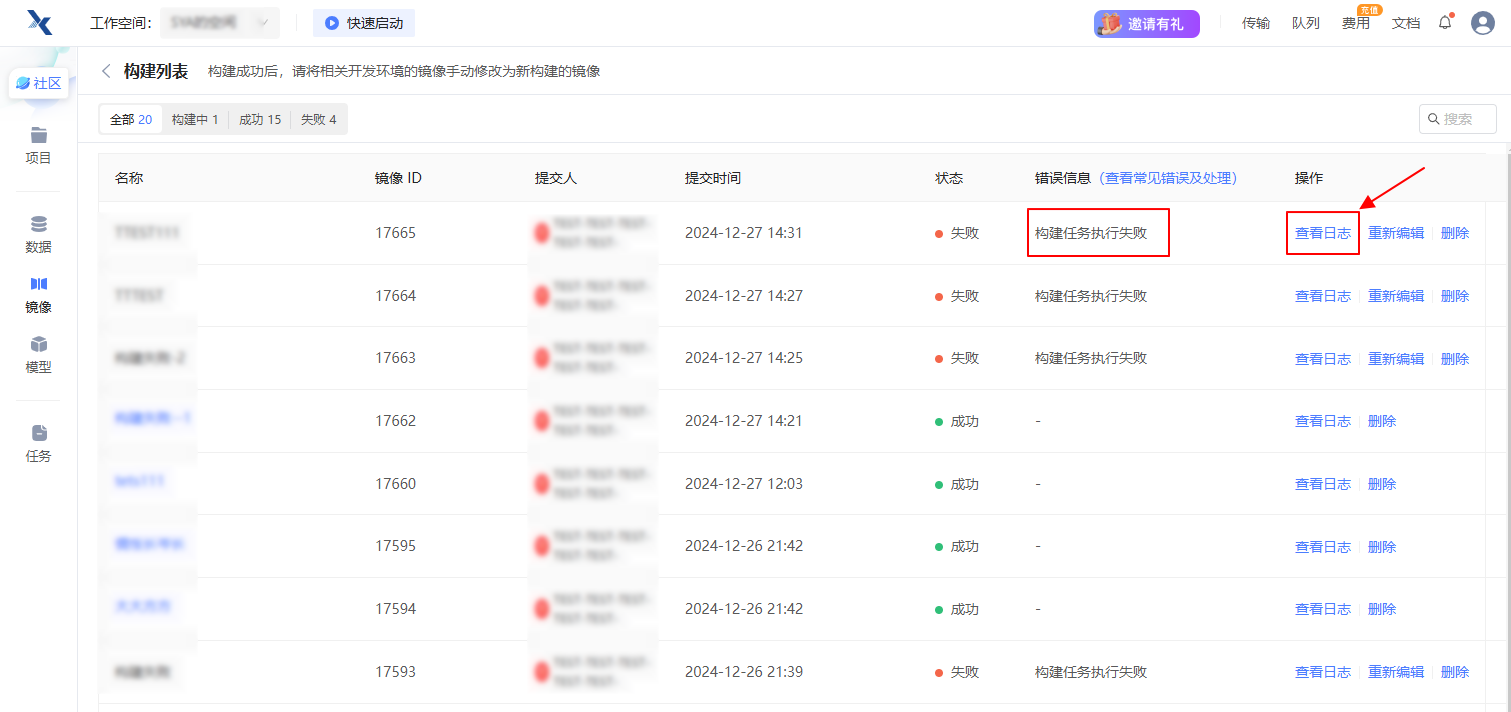
Task: Click the 邀请有礼 banner button
Action: point(1146,24)
